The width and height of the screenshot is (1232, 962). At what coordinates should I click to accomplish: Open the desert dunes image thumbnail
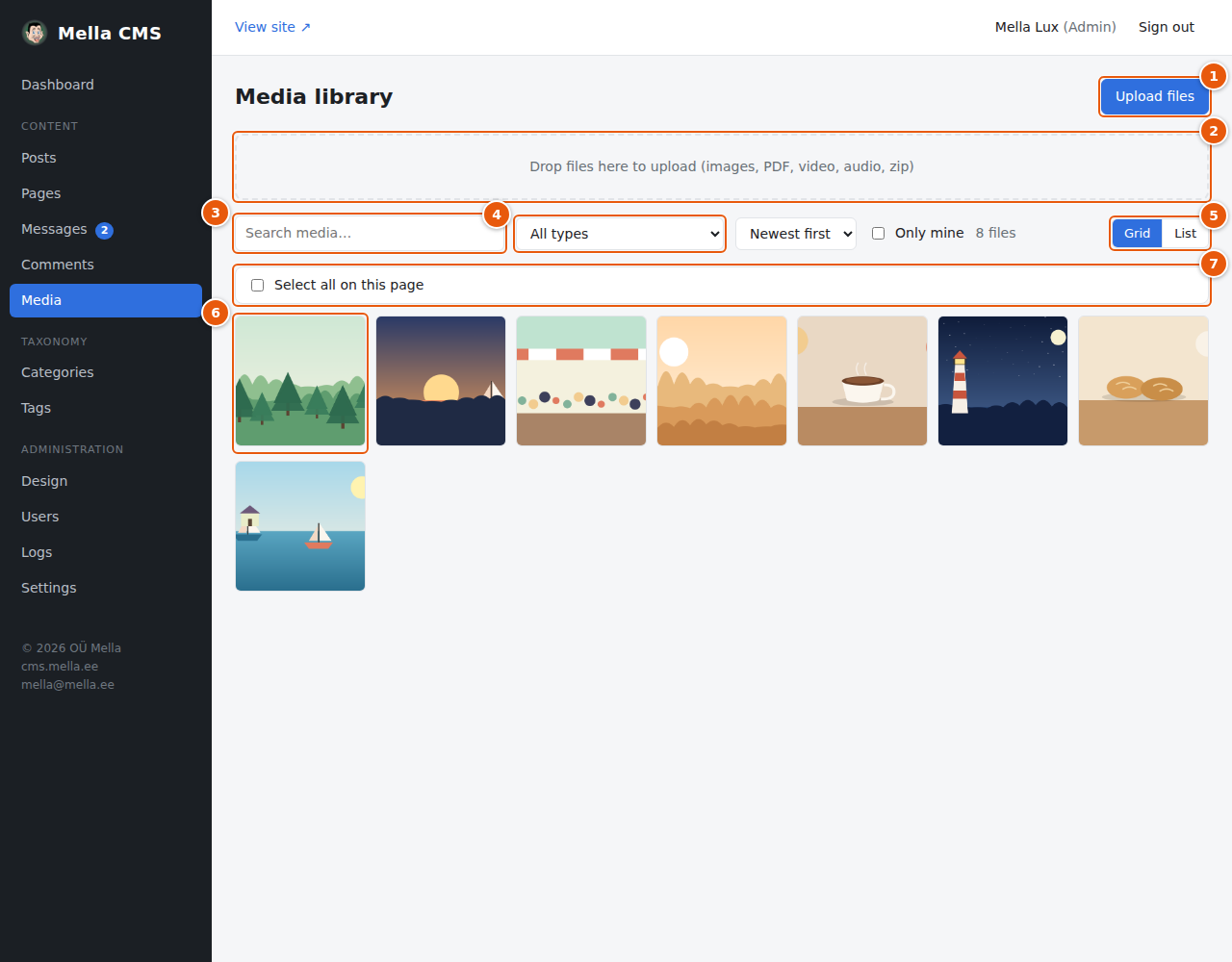(x=722, y=381)
